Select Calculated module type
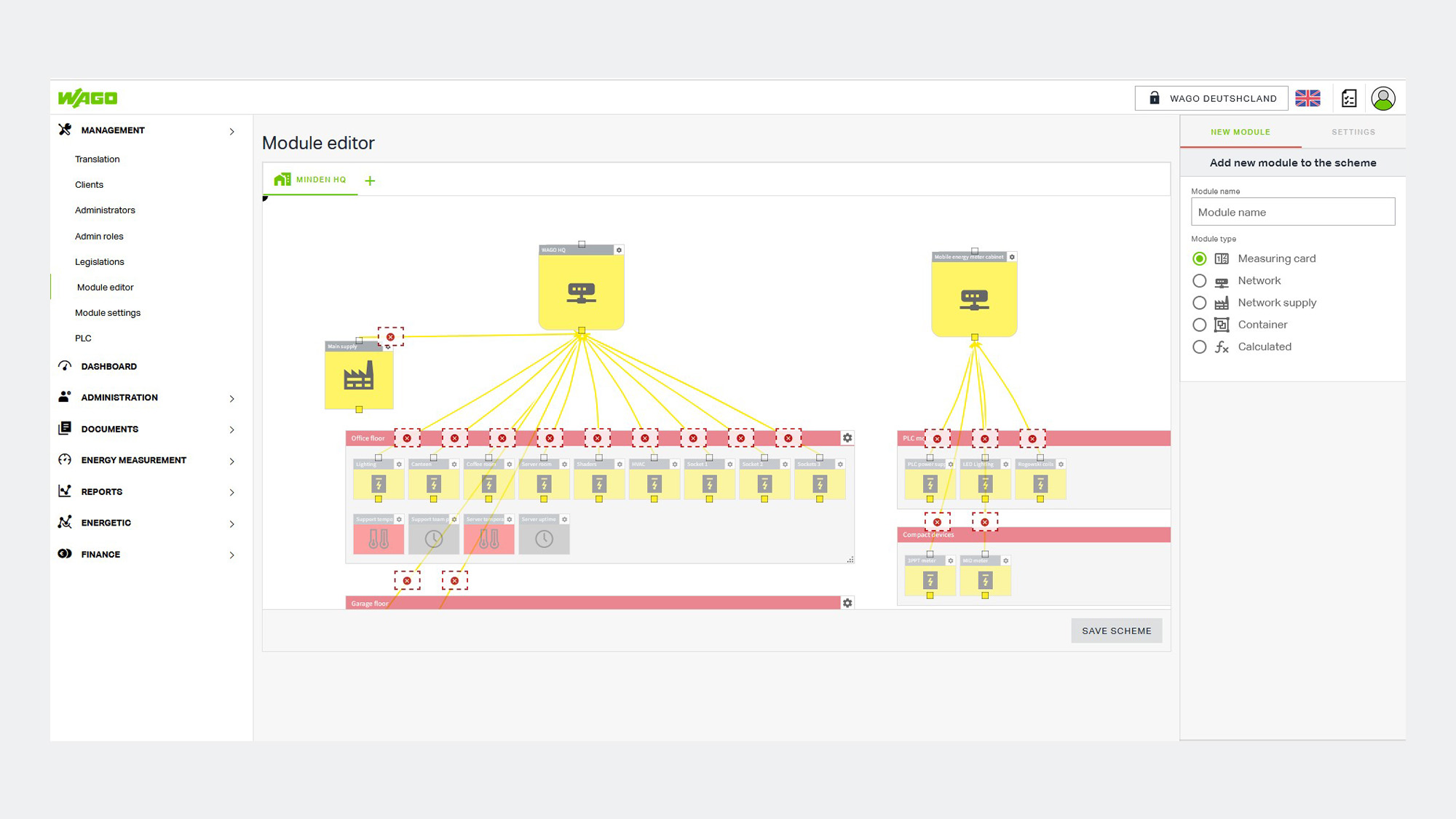The width and height of the screenshot is (1456, 819). (1199, 347)
